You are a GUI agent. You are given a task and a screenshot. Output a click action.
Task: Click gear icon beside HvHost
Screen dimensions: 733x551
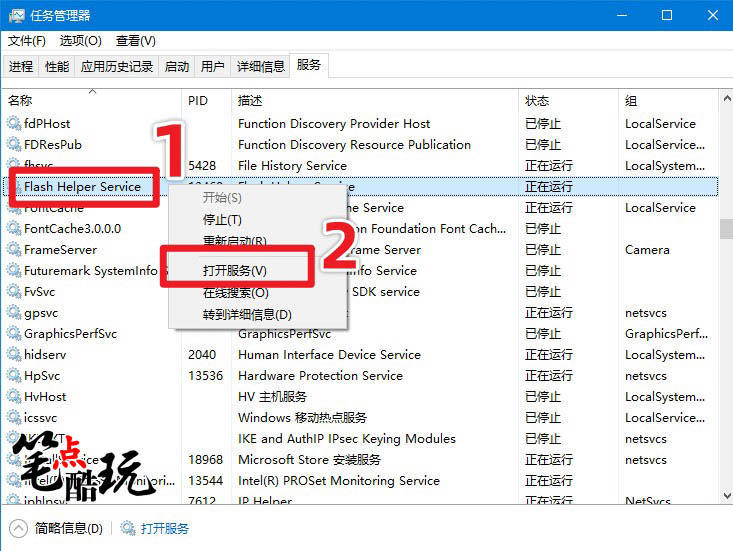click(x=14, y=397)
